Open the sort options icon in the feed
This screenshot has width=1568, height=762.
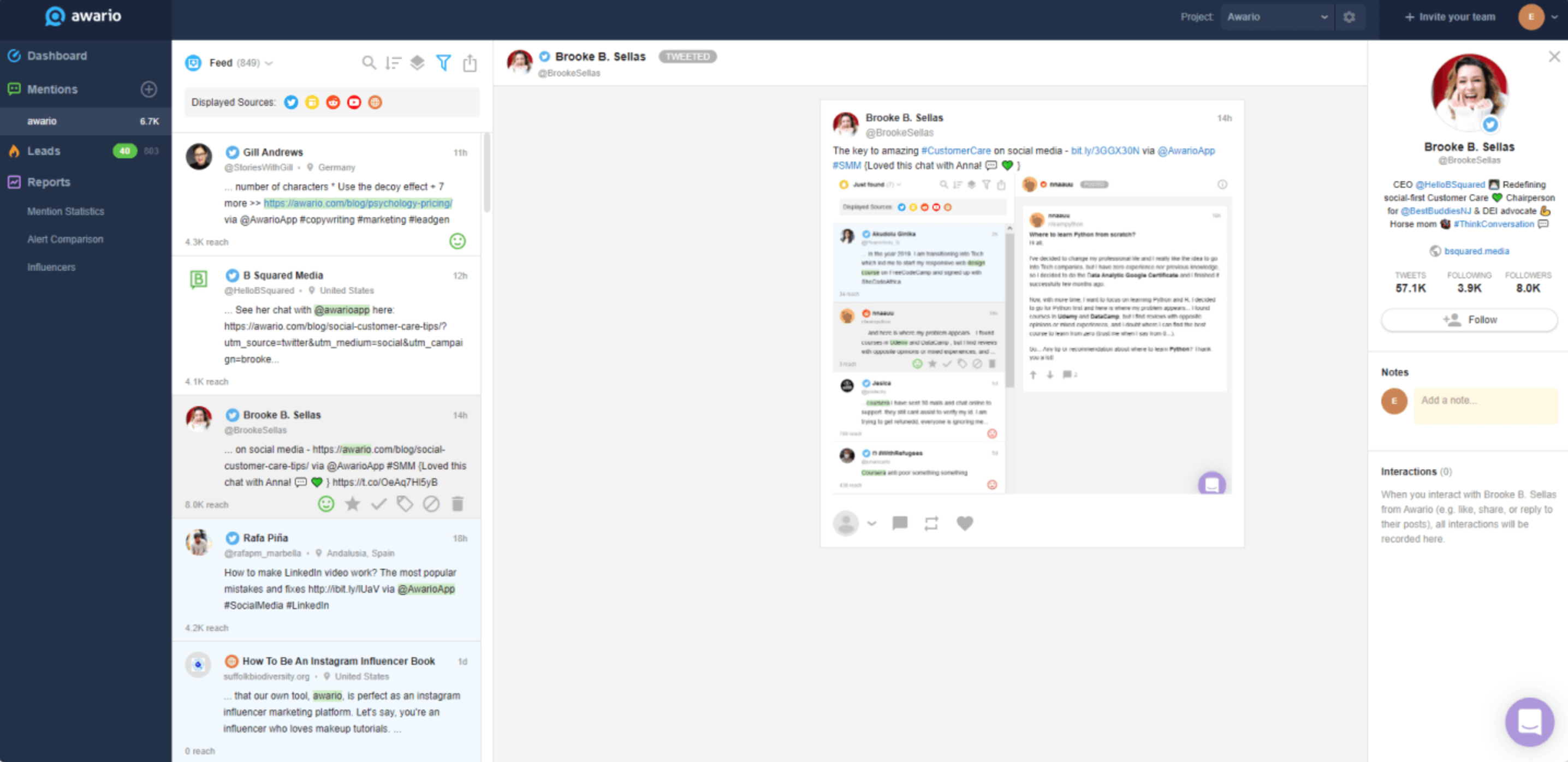point(393,63)
